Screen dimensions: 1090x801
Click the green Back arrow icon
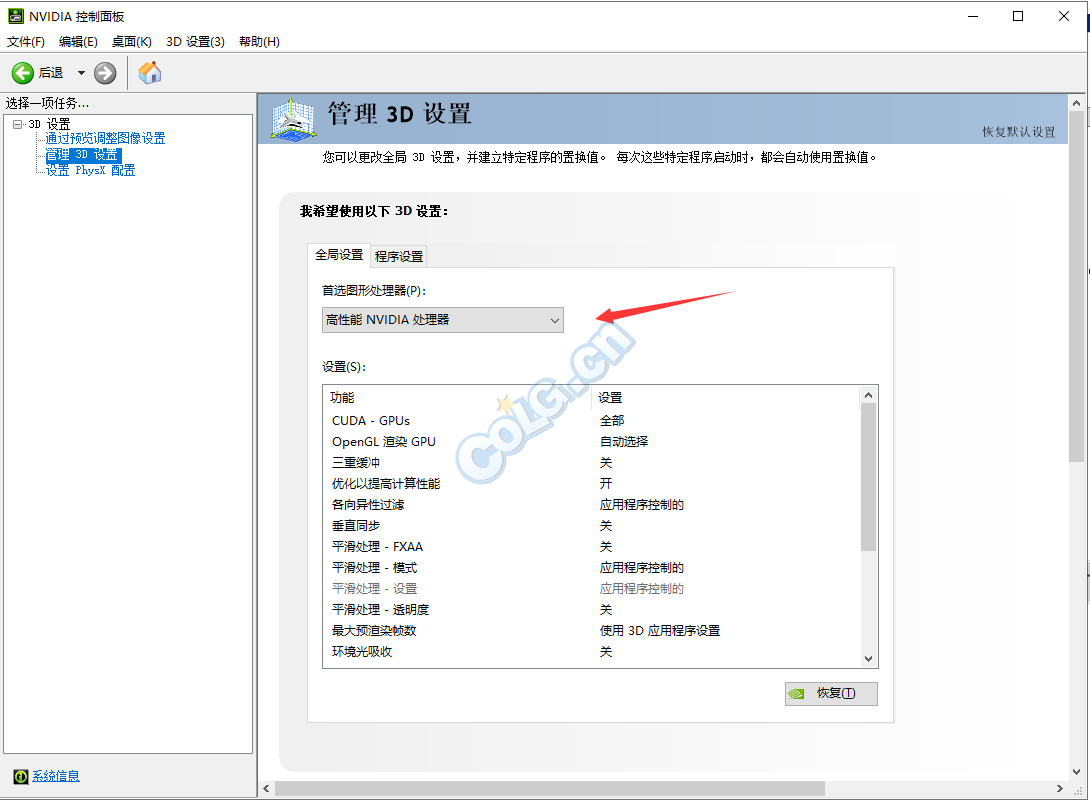pos(23,73)
